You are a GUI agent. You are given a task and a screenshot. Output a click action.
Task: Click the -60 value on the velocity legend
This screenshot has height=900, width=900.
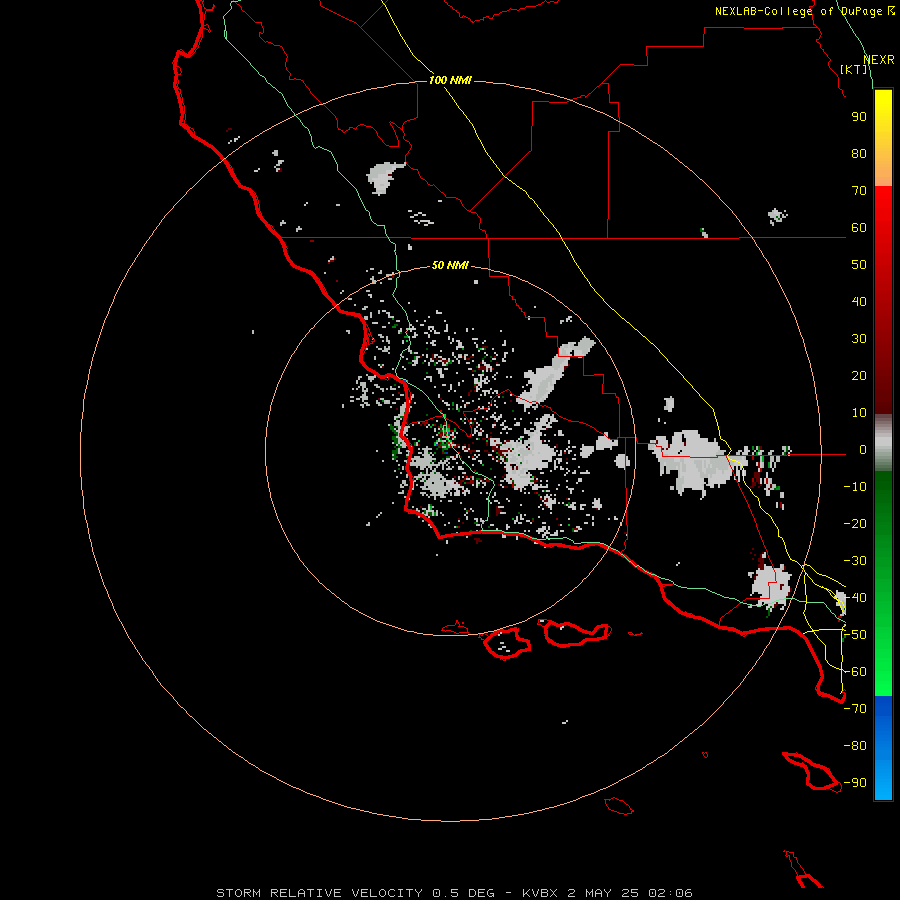[x=855, y=671]
